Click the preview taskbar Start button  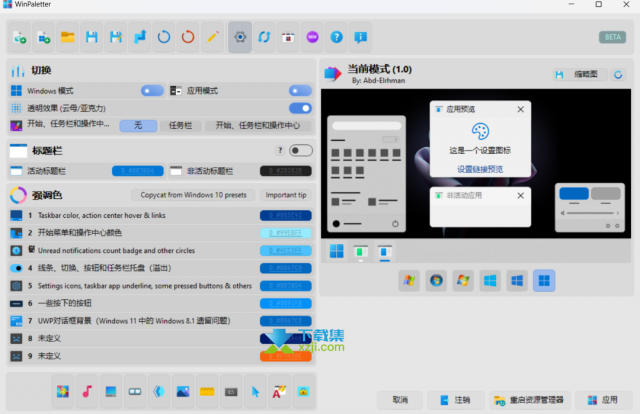(336, 251)
